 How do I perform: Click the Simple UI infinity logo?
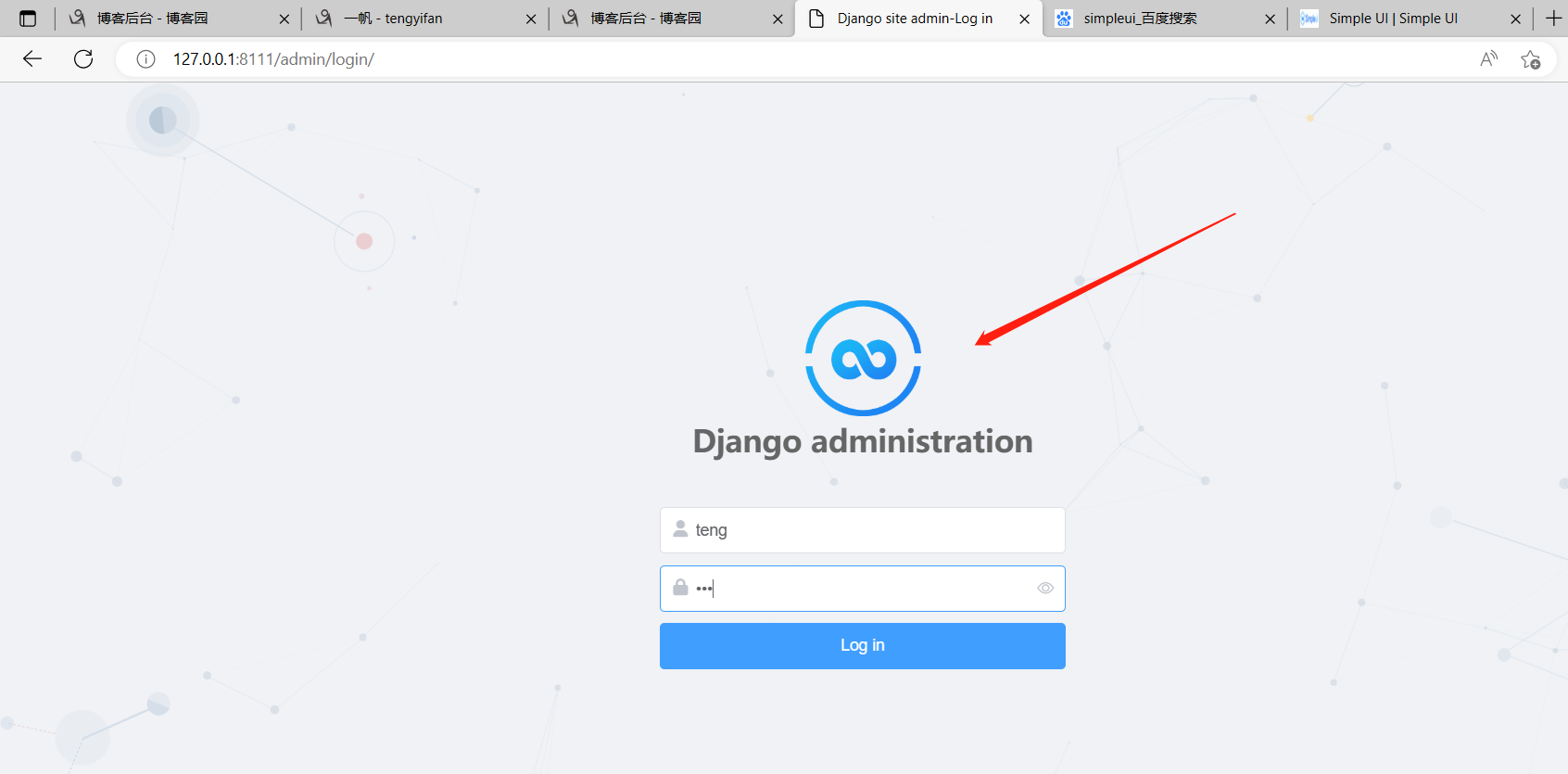863,358
